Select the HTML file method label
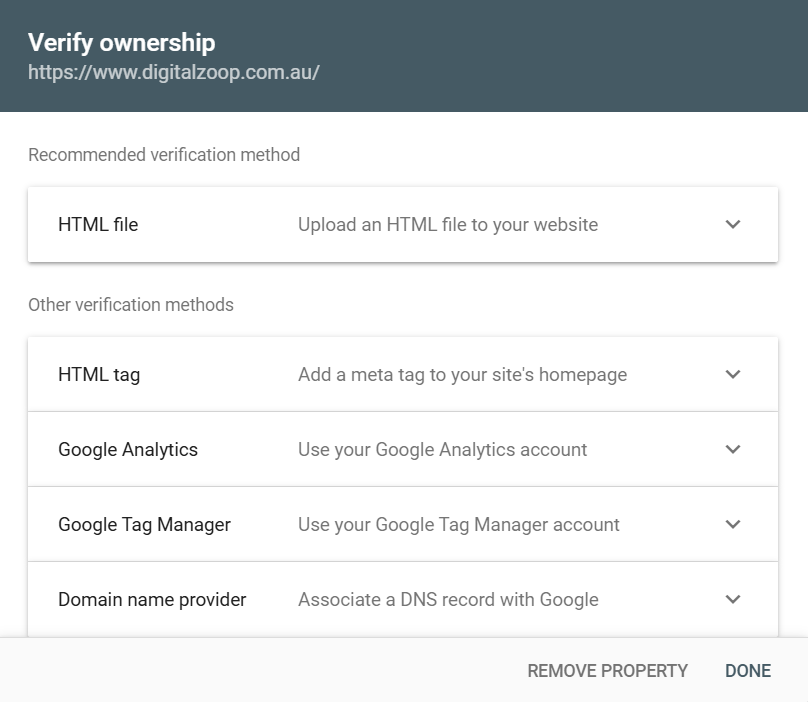The image size is (808, 702). coord(98,225)
